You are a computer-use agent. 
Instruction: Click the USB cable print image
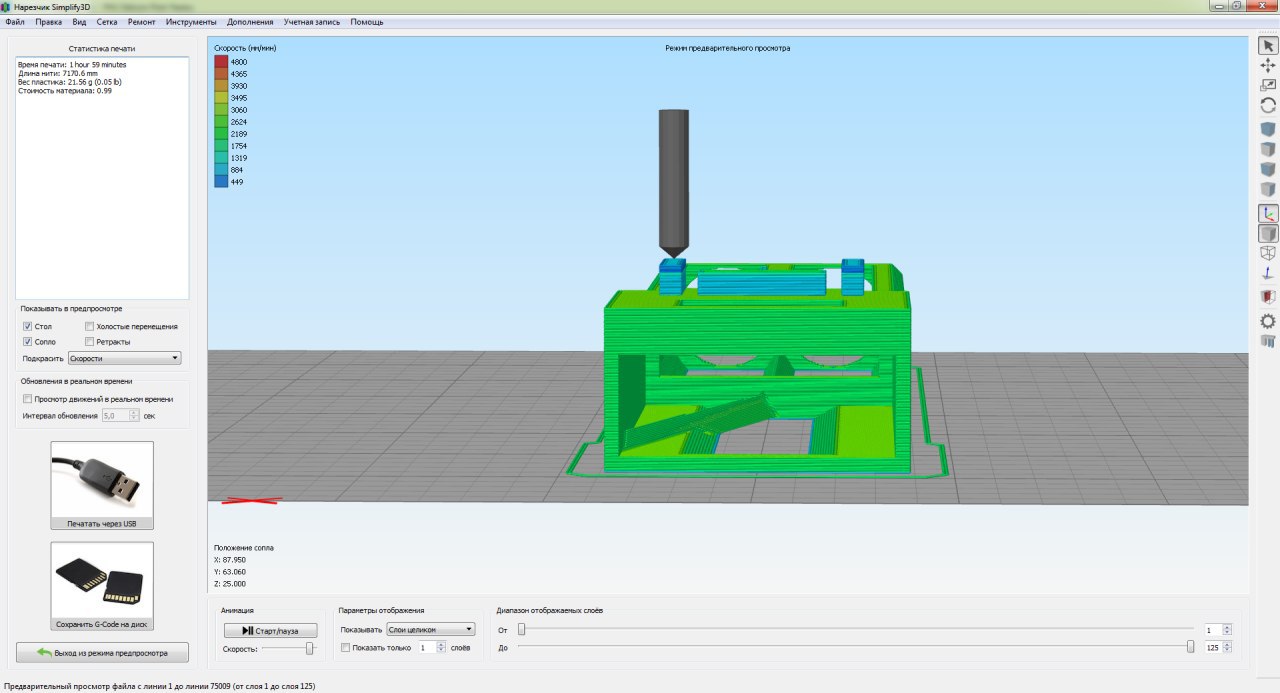pyautogui.click(x=102, y=479)
